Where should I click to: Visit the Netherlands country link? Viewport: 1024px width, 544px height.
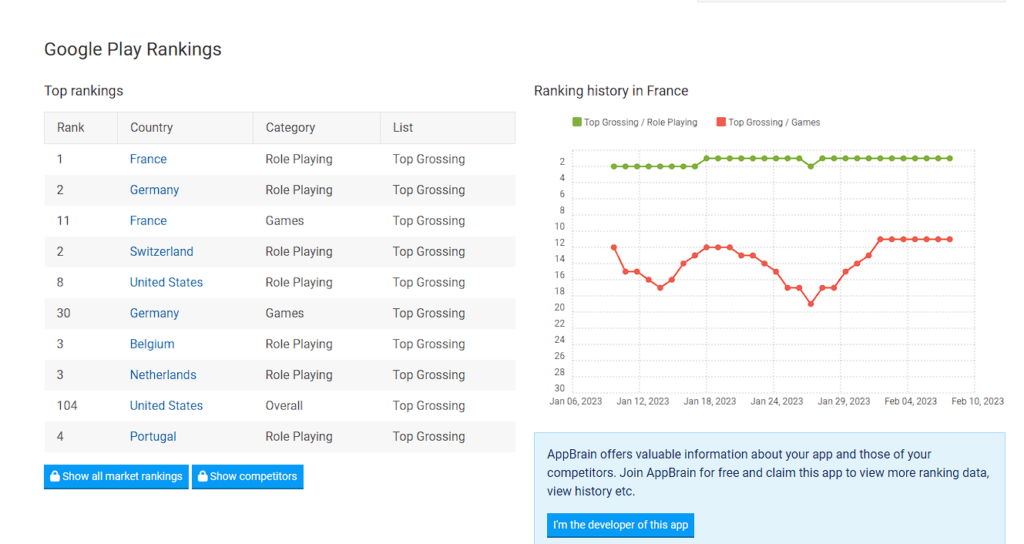pos(163,375)
